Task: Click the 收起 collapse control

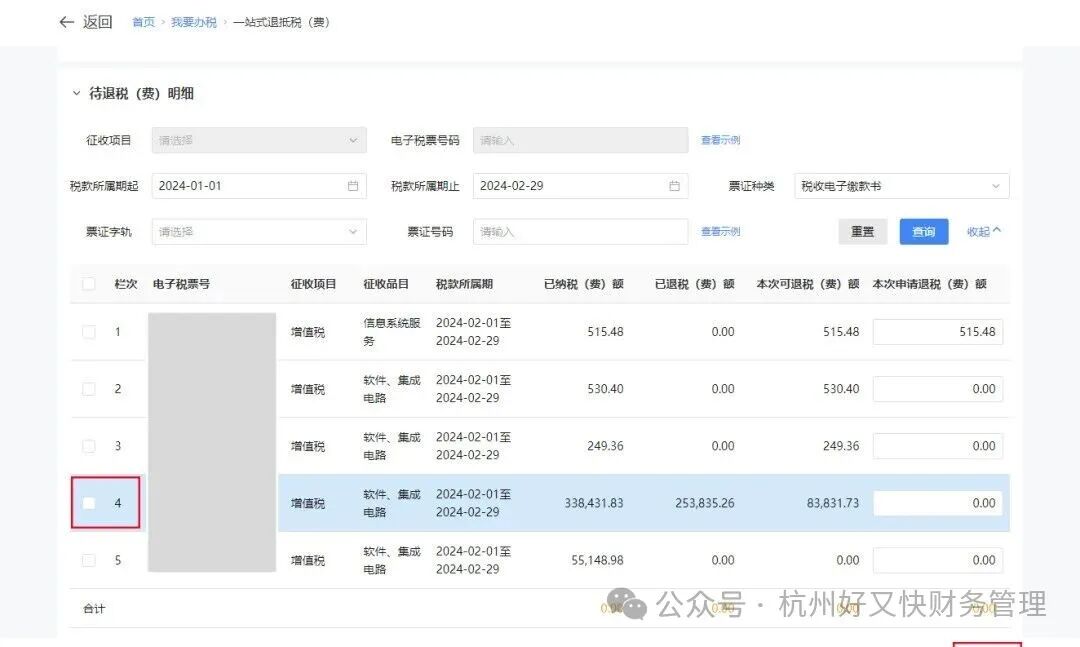Action: 982,231
